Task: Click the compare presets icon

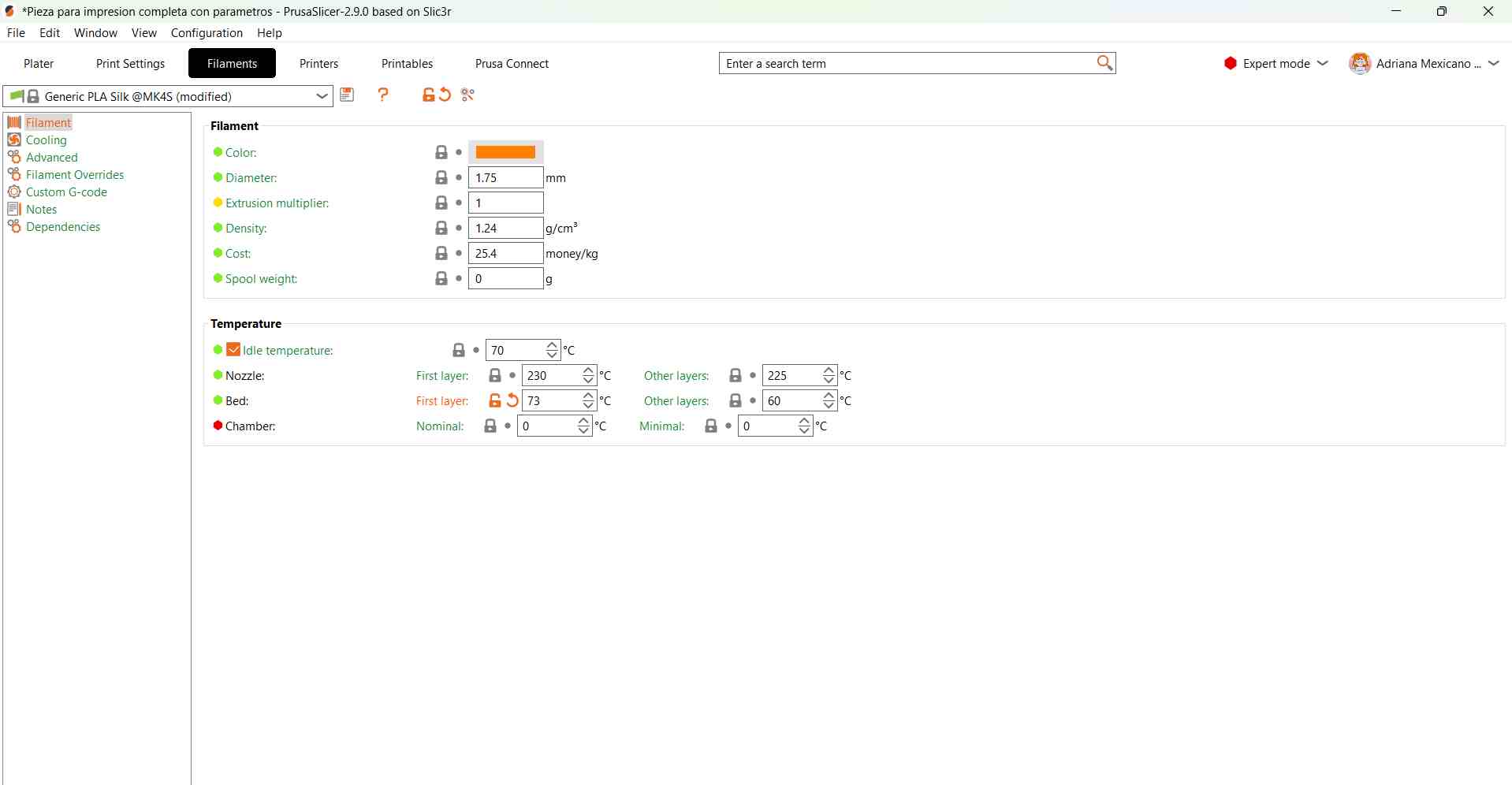Action: click(469, 95)
